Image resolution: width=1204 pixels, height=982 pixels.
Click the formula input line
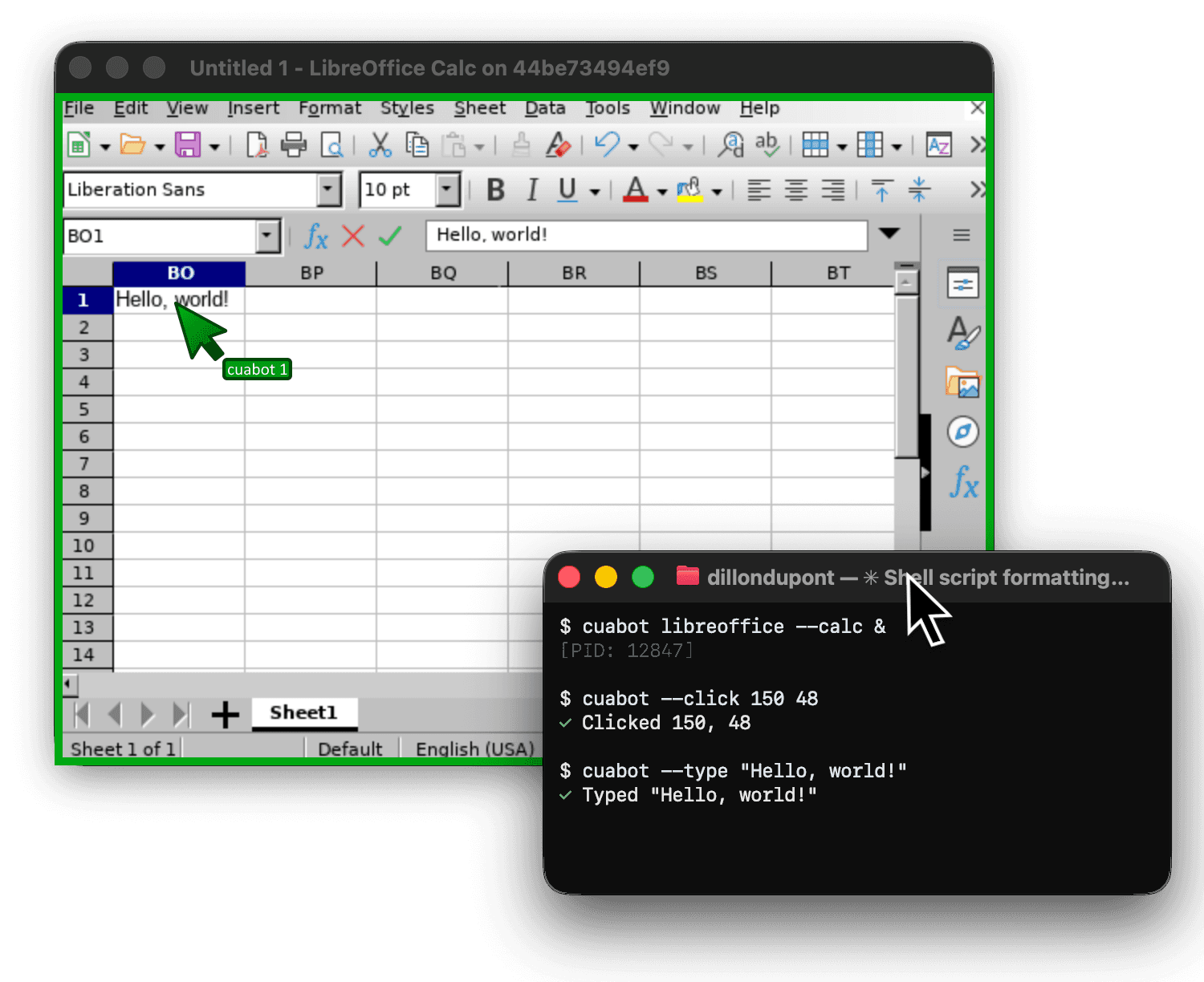(x=647, y=235)
